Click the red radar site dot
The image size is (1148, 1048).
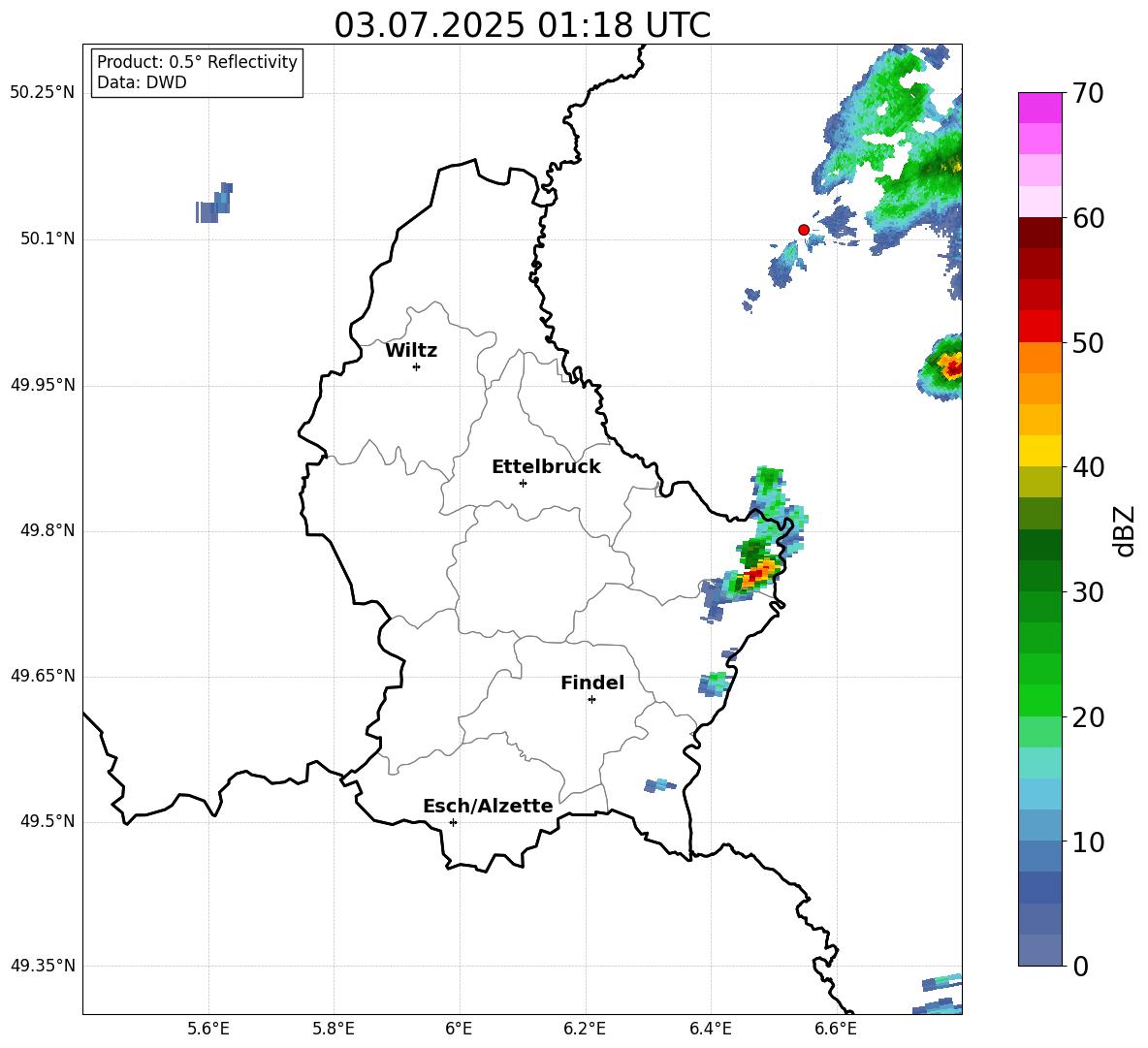(804, 230)
